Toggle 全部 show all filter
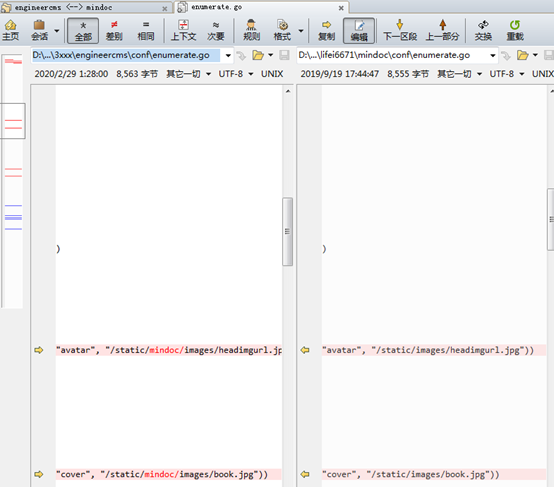554x487 pixels. tap(83, 31)
